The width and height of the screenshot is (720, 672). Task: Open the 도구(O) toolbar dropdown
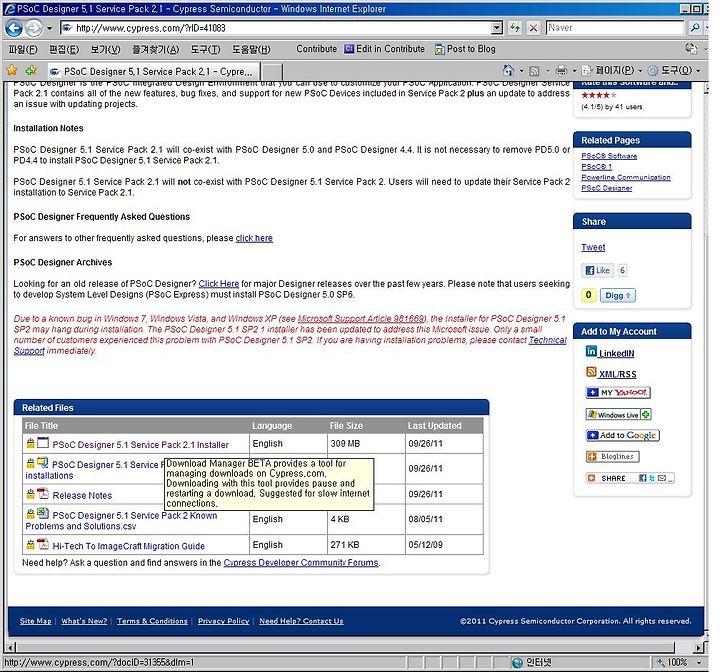pyautogui.click(x=674, y=70)
